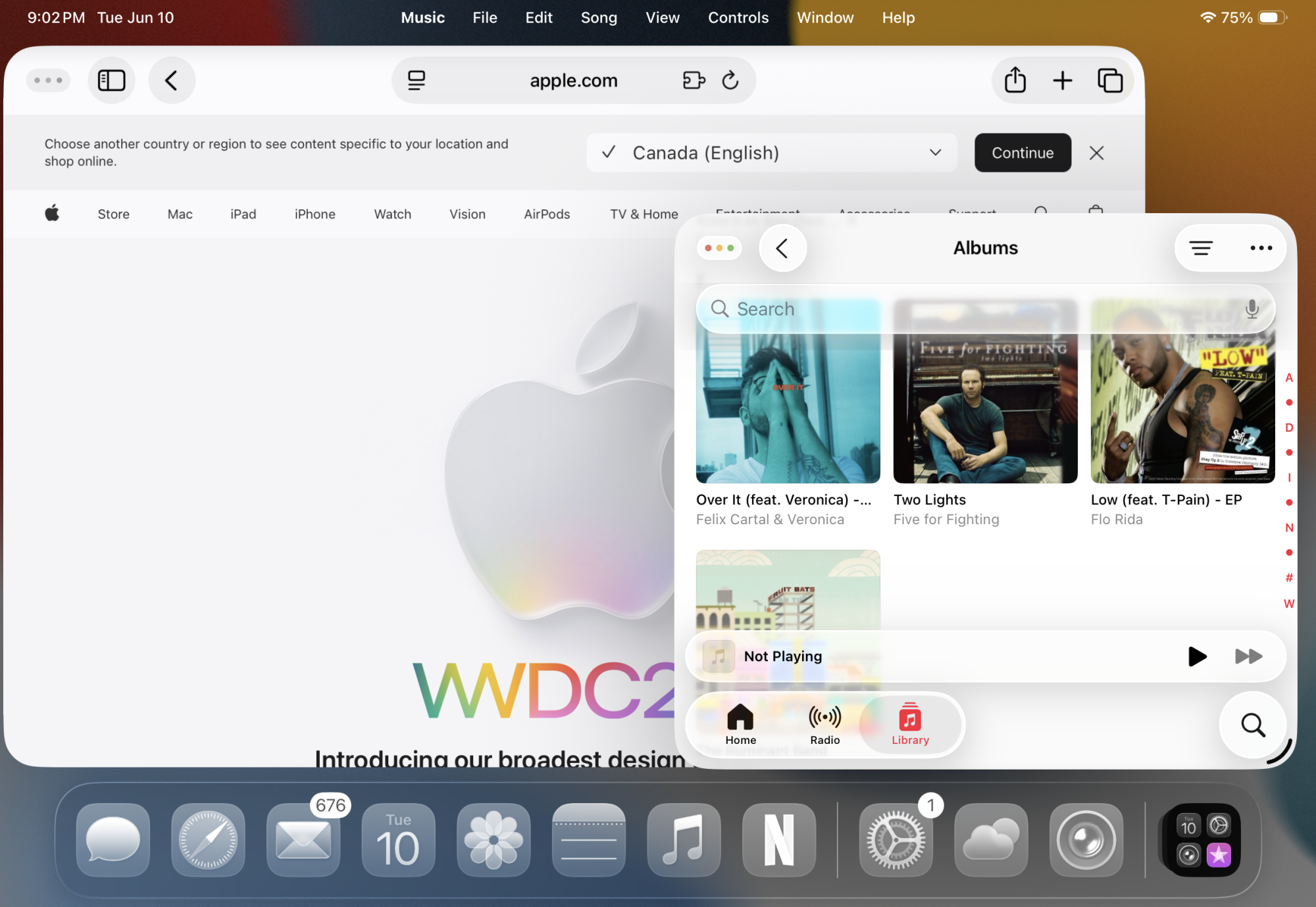This screenshot has height=907, width=1316.
Task: Play the current track
Action: tap(1197, 656)
